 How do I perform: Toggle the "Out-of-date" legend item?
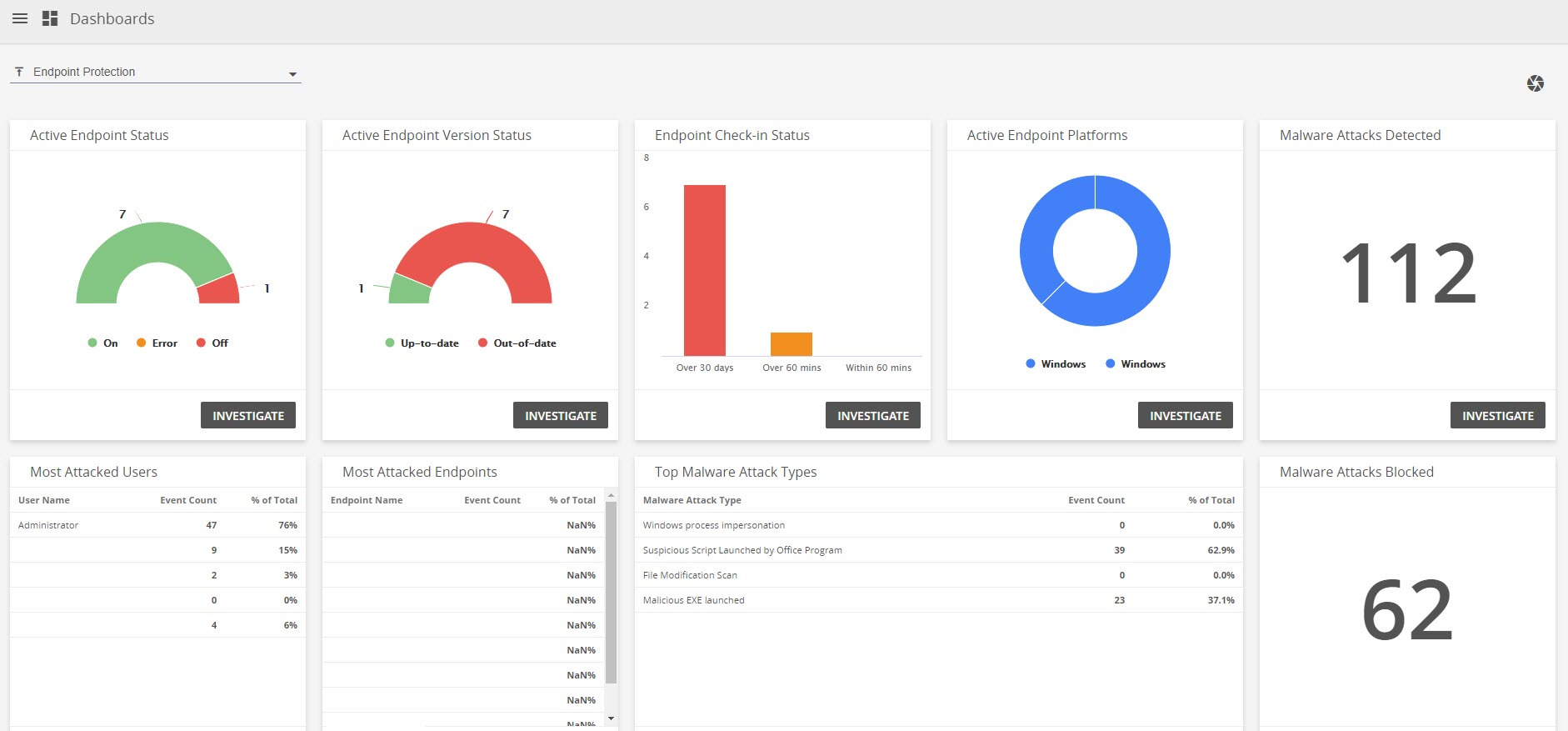(x=517, y=343)
